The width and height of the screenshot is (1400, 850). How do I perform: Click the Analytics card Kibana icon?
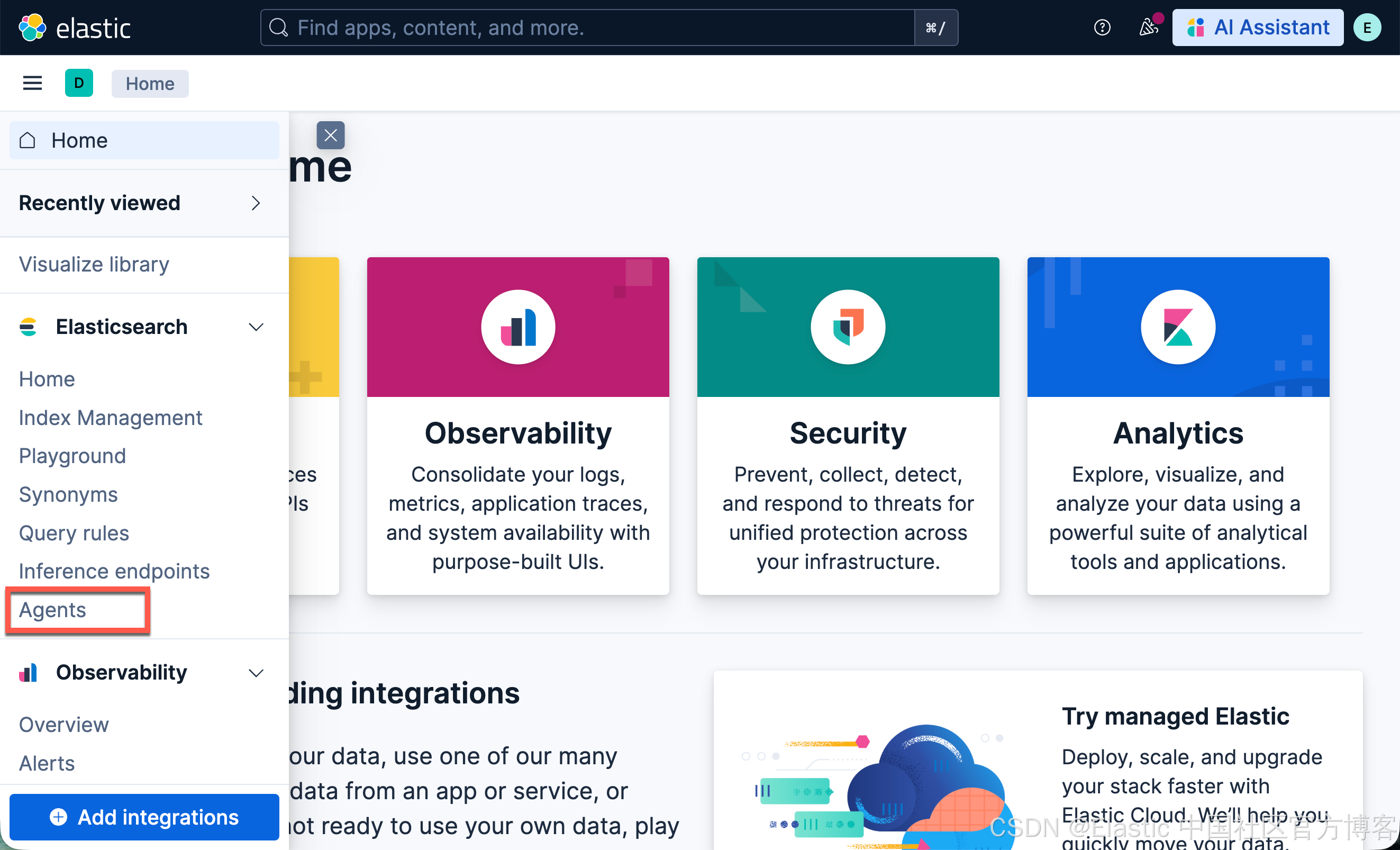[1178, 327]
